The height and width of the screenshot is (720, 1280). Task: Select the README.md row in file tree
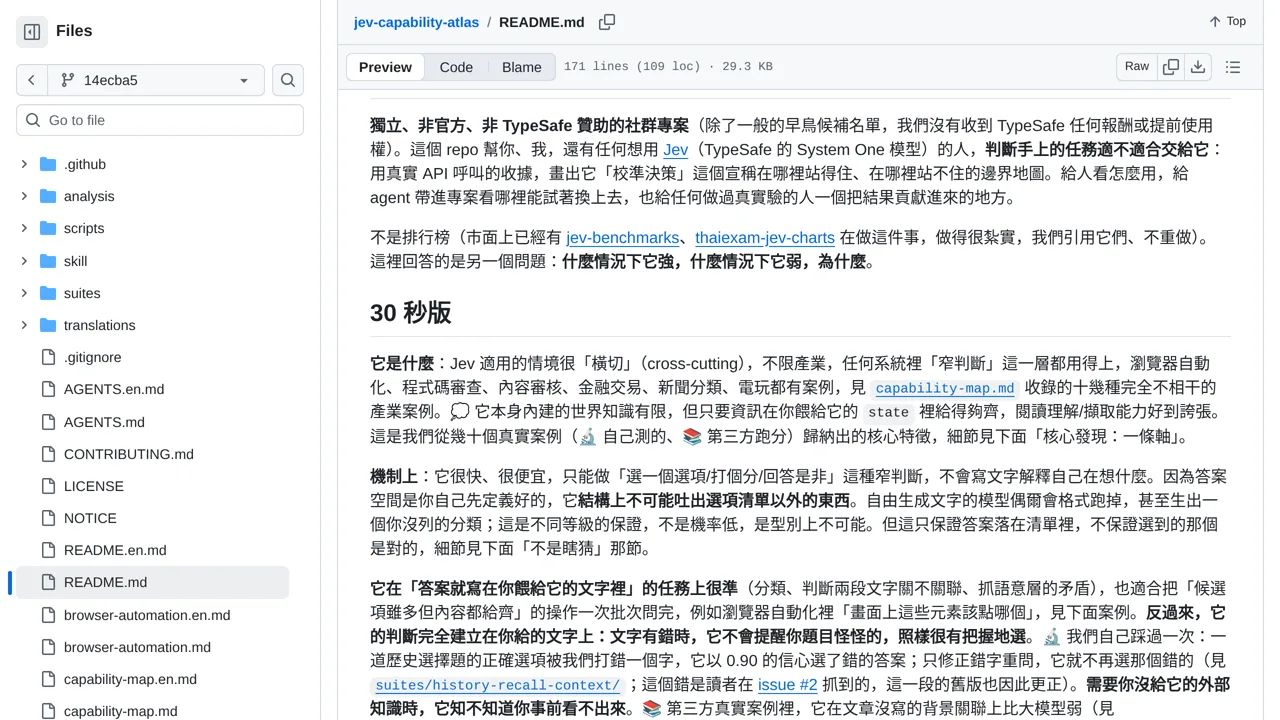point(153,582)
